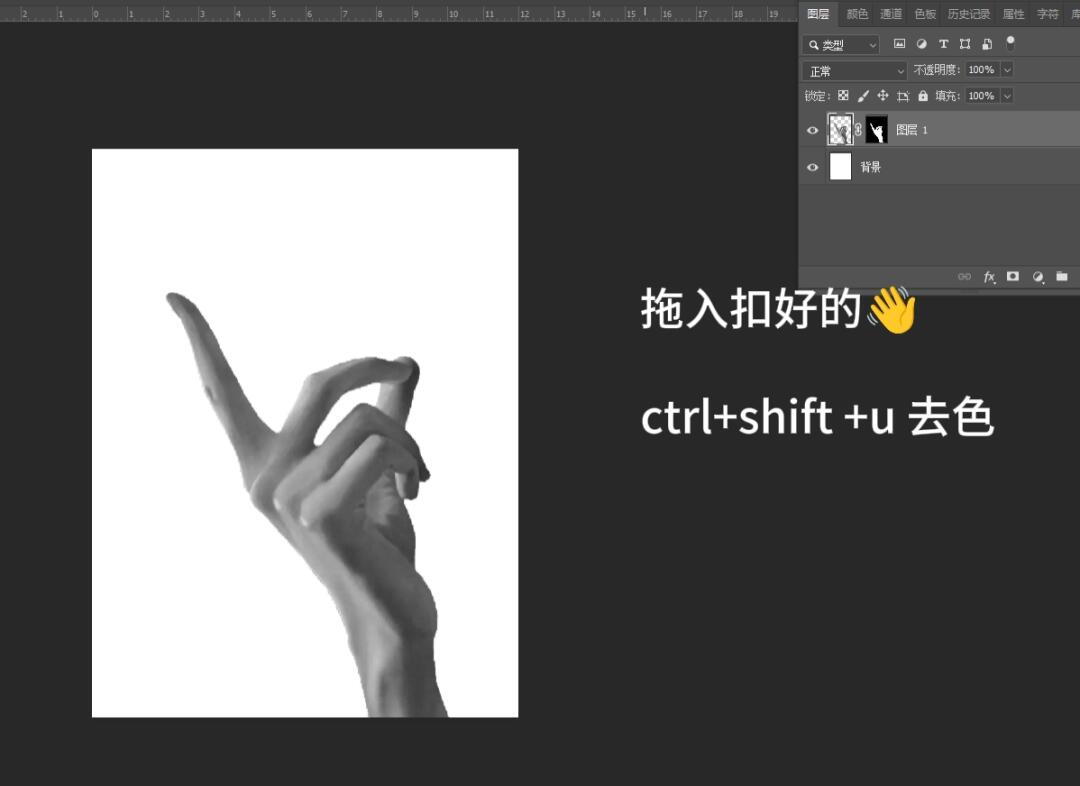Click the 填充 100% value field
Screen dimensions: 1080x786
coord(982,96)
